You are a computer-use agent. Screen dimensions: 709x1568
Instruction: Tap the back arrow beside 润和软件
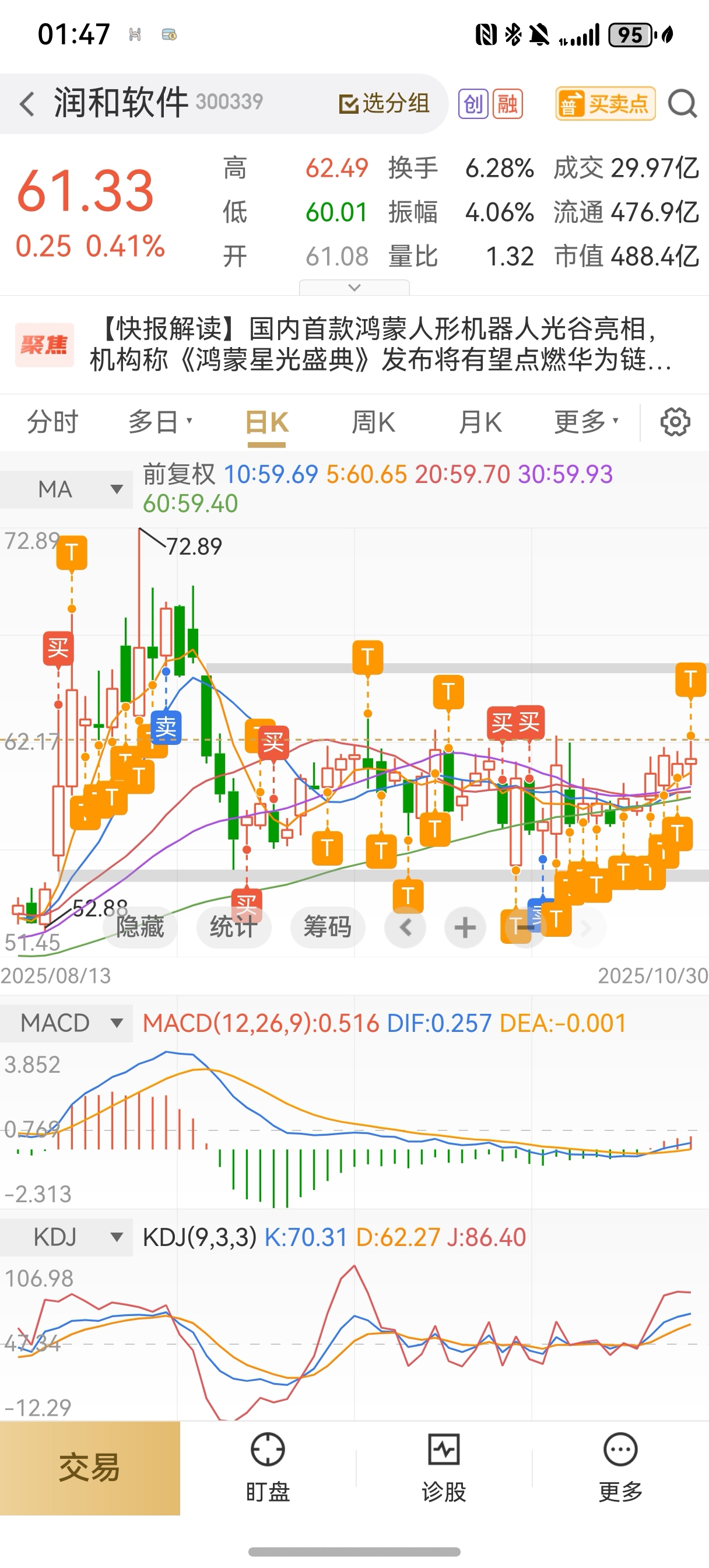pos(27,104)
